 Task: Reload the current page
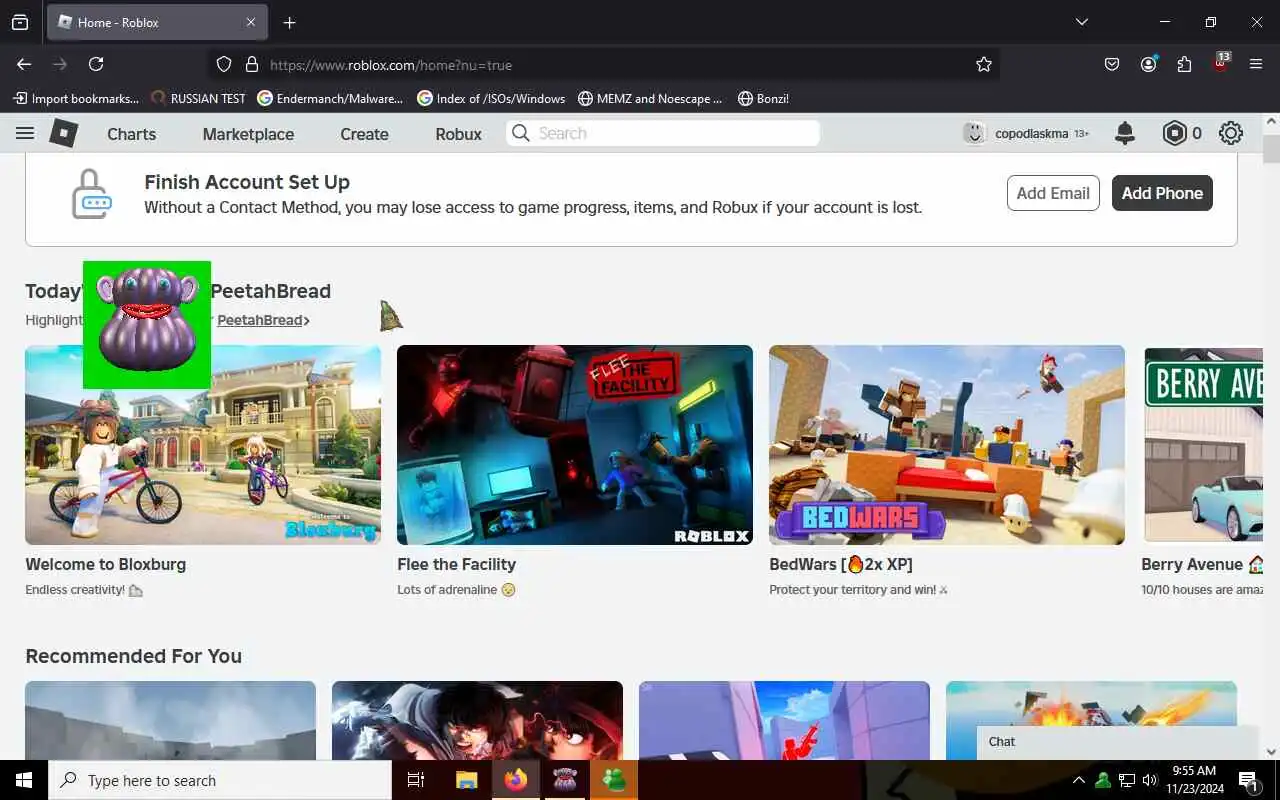click(x=96, y=64)
